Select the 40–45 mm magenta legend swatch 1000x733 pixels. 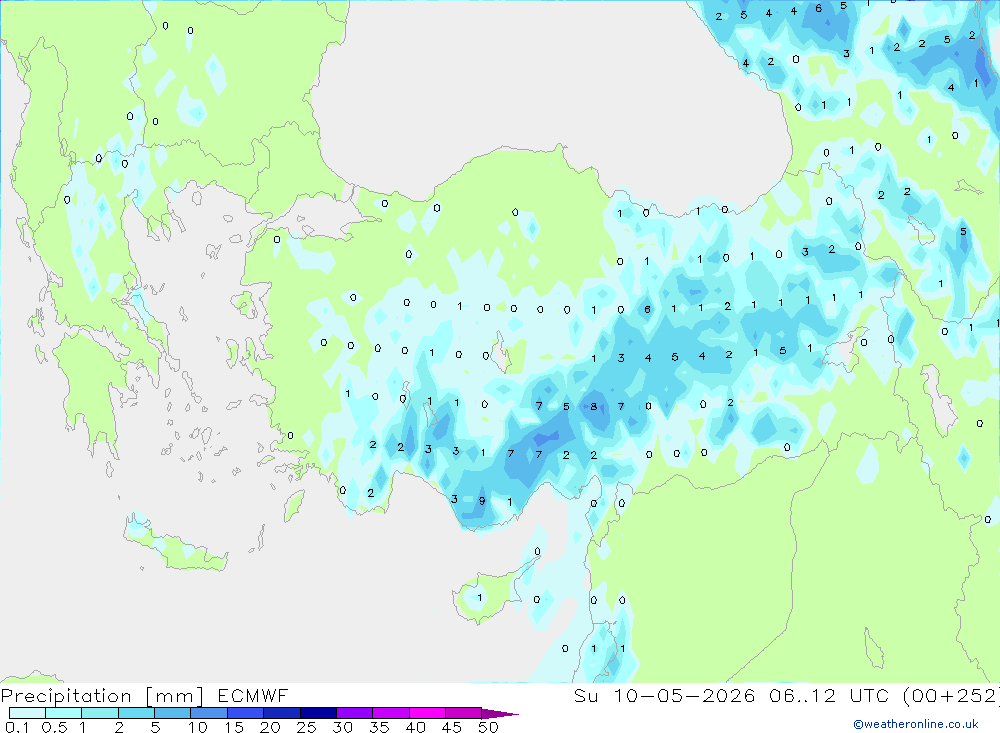pyautogui.click(x=427, y=713)
